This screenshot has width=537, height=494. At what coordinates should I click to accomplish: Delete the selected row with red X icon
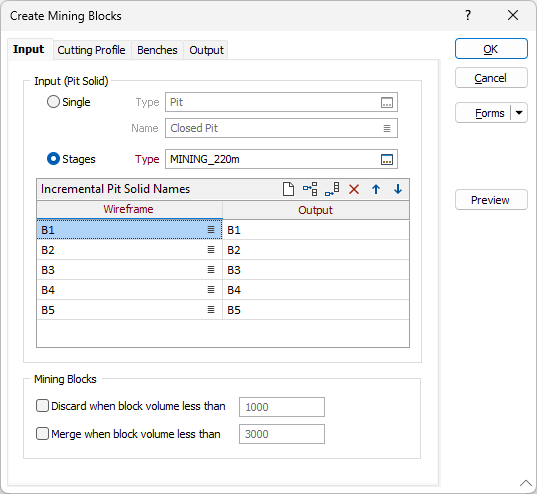[x=354, y=189]
